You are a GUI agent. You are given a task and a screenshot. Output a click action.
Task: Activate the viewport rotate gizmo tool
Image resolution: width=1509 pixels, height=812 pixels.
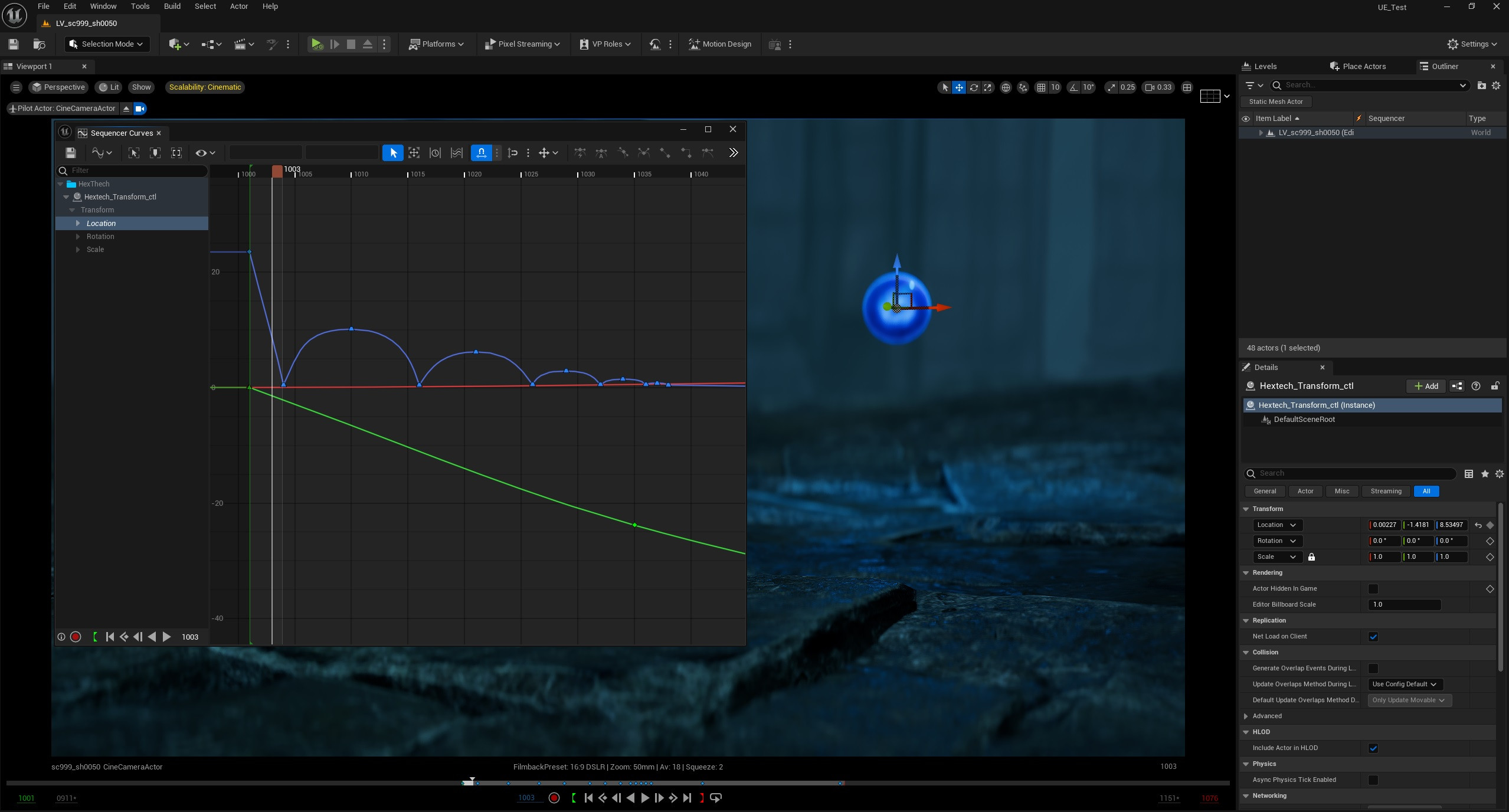coord(973,87)
